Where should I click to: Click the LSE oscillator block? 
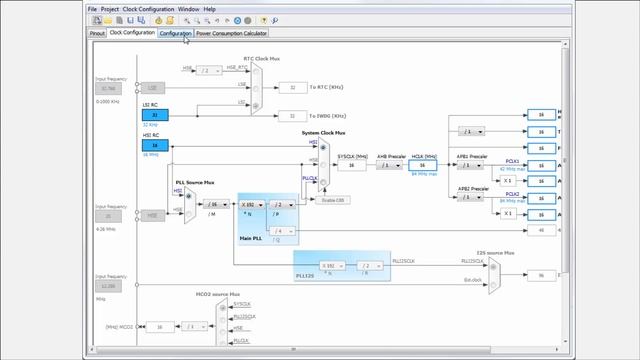click(x=153, y=88)
